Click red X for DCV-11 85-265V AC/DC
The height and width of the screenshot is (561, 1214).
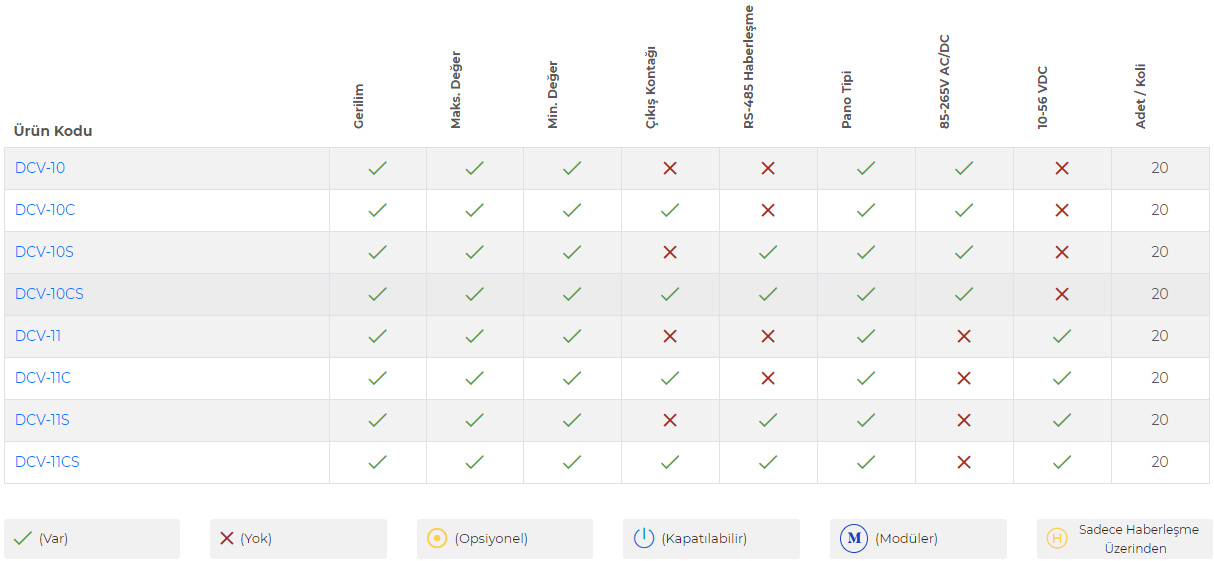point(964,336)
